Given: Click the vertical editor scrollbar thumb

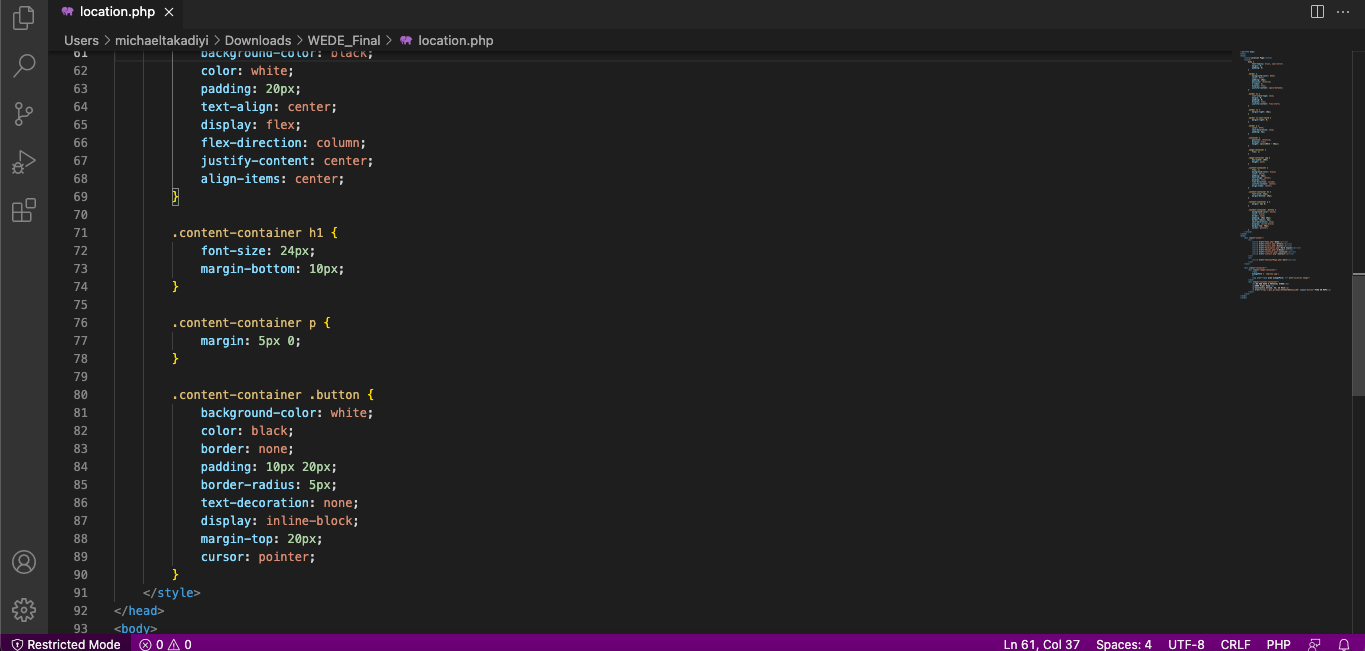Looking at the screenshot, I should [x=1358, y=335].
